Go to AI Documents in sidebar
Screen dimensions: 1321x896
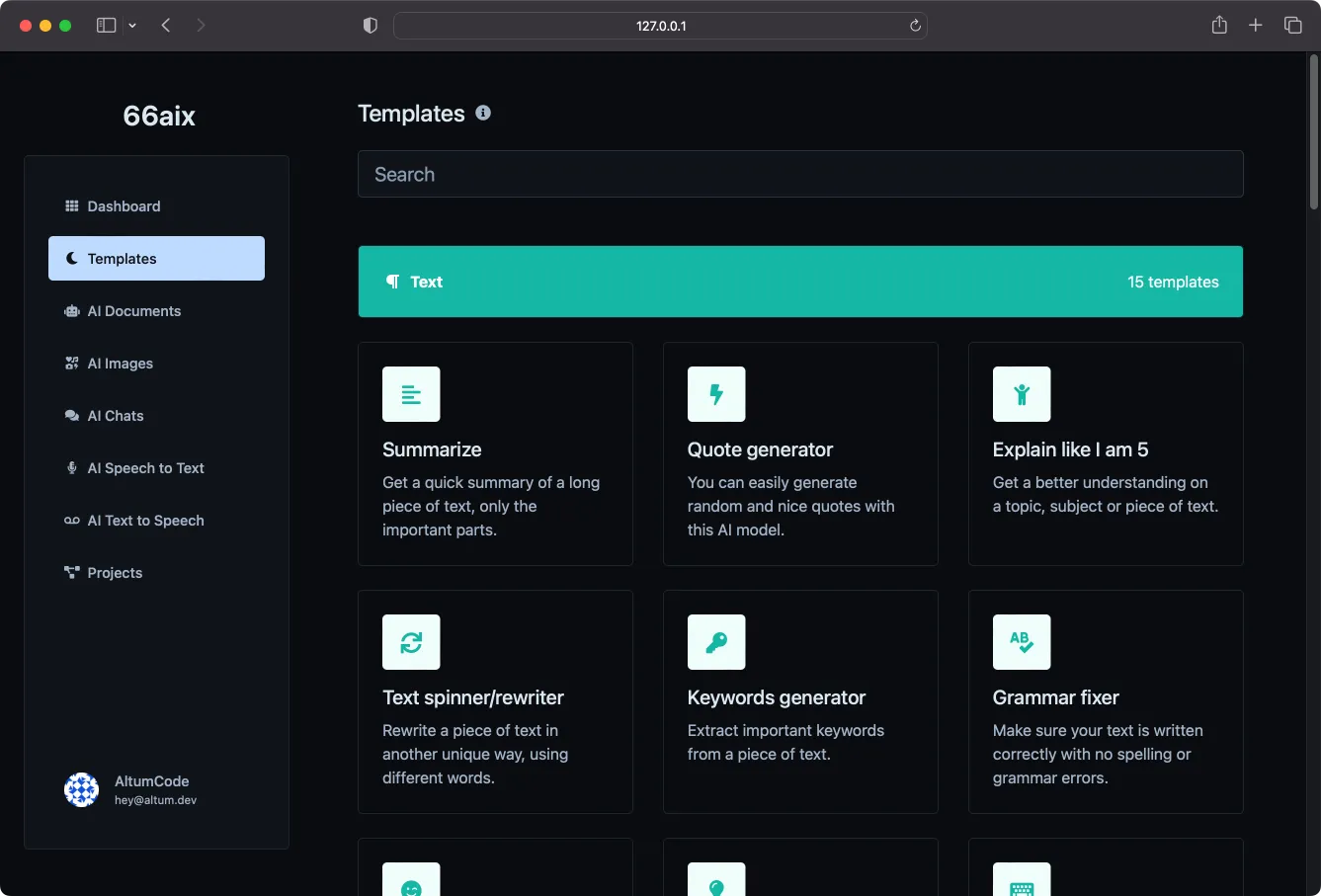(134, 311)
